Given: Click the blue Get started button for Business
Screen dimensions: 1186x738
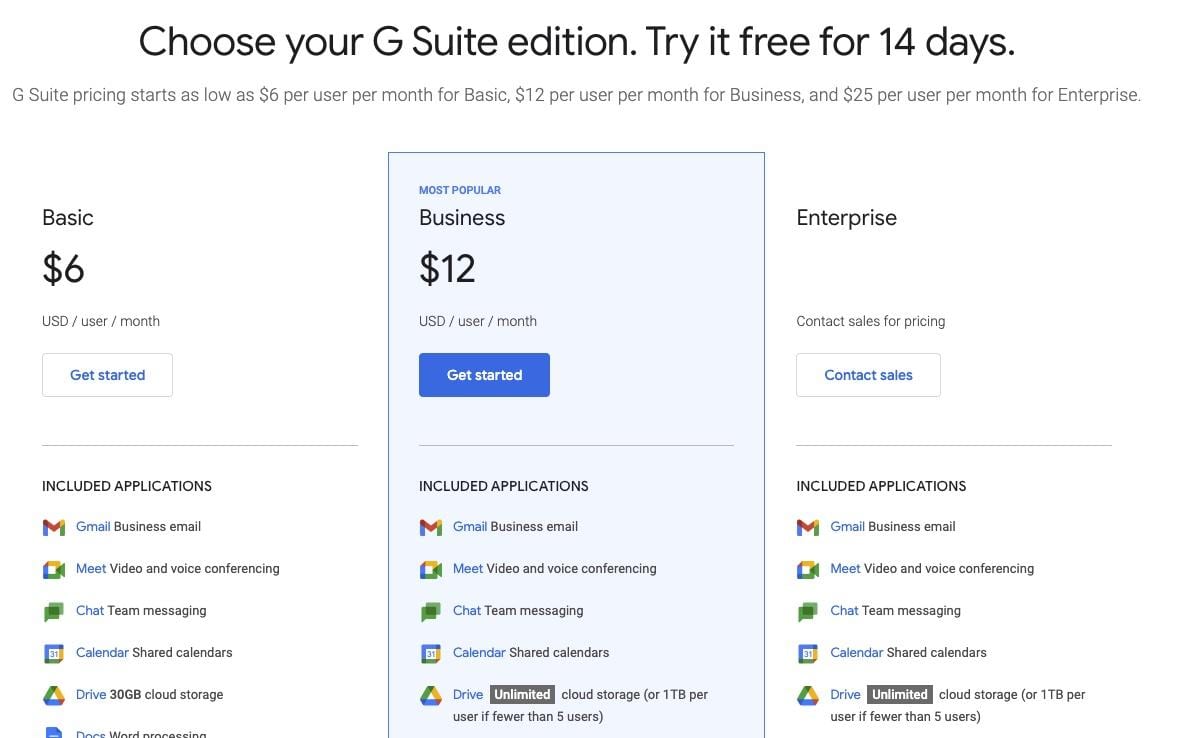Looking at the screenshot, I should tap(484, 374).
